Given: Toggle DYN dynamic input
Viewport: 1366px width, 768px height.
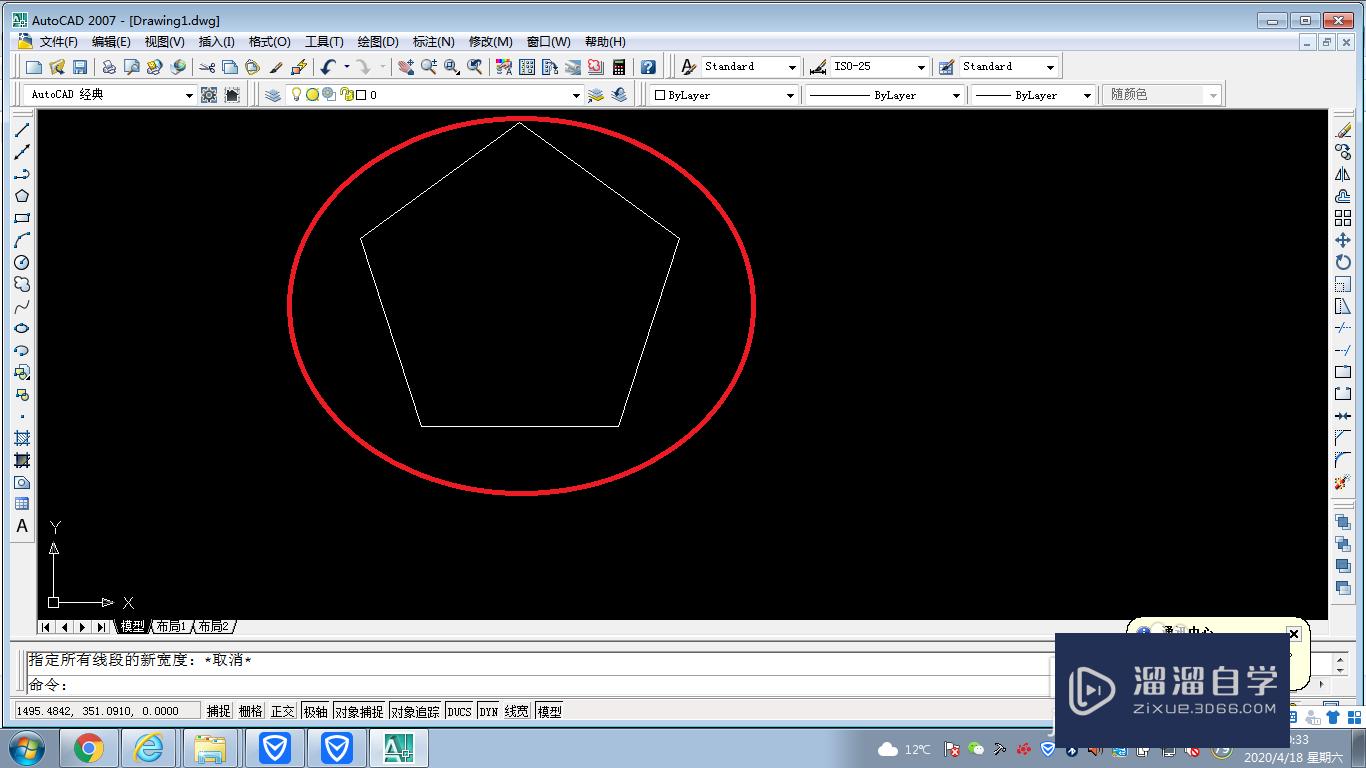Looking at the screenshot, I should point(489,711).
